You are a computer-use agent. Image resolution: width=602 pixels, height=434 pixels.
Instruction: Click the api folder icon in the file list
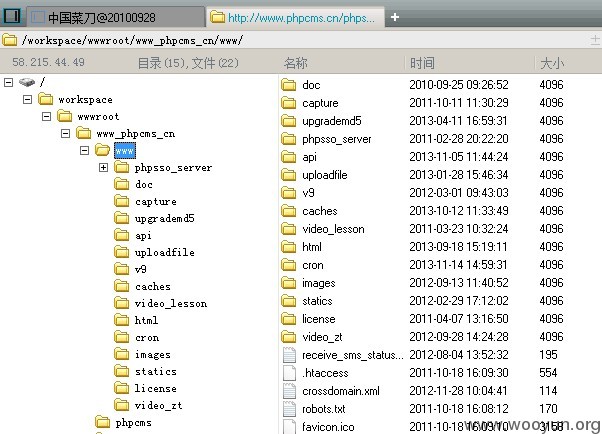[289, 157]
